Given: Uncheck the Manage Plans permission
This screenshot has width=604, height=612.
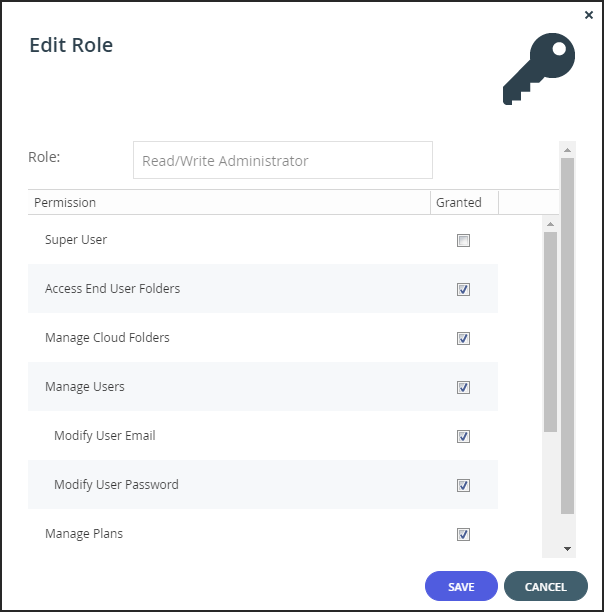Looking at the screenshot, I should click(x=463, y=534).
